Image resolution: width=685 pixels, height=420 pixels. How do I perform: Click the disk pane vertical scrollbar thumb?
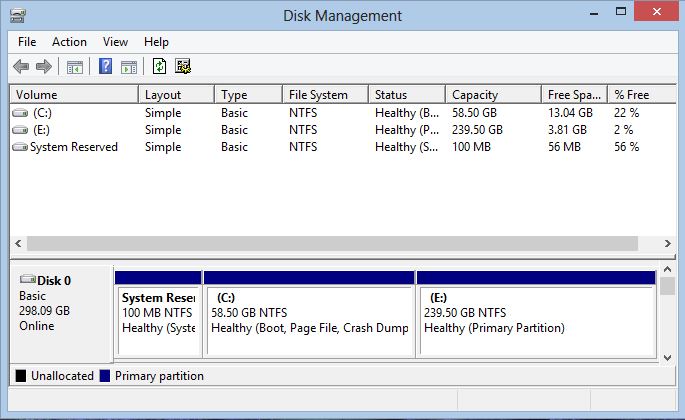667,286
